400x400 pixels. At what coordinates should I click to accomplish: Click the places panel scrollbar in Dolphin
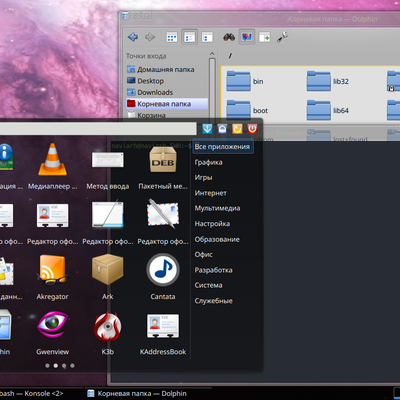pyautogui.click(x=212, y=87)
